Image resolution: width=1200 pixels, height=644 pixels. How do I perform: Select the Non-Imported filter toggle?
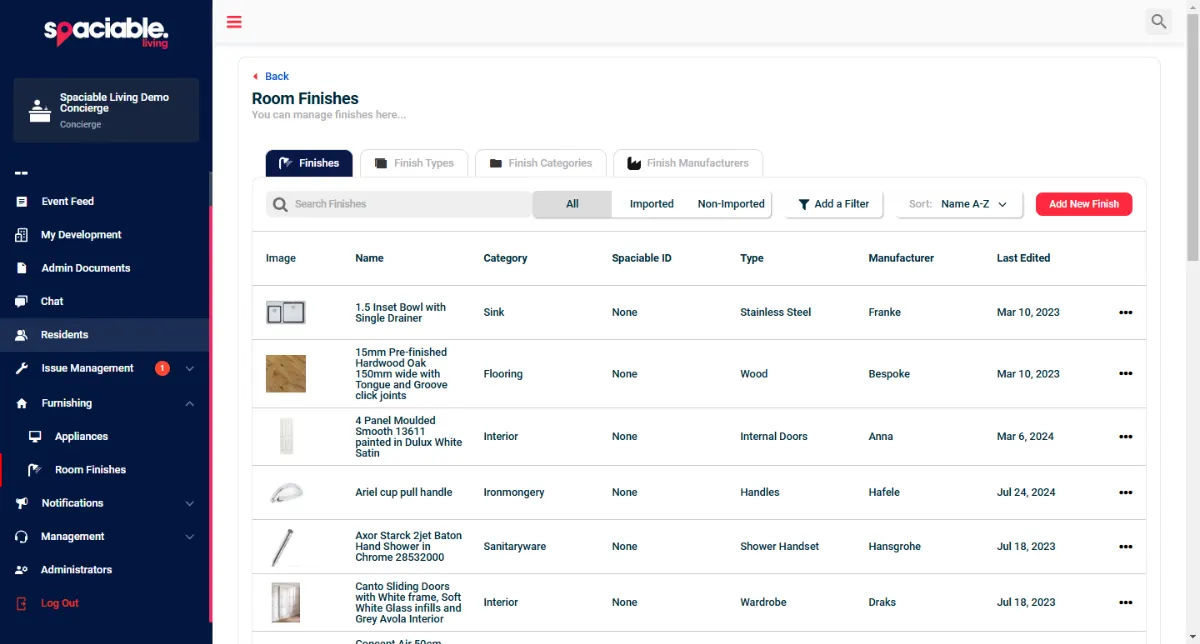[731, 204]
